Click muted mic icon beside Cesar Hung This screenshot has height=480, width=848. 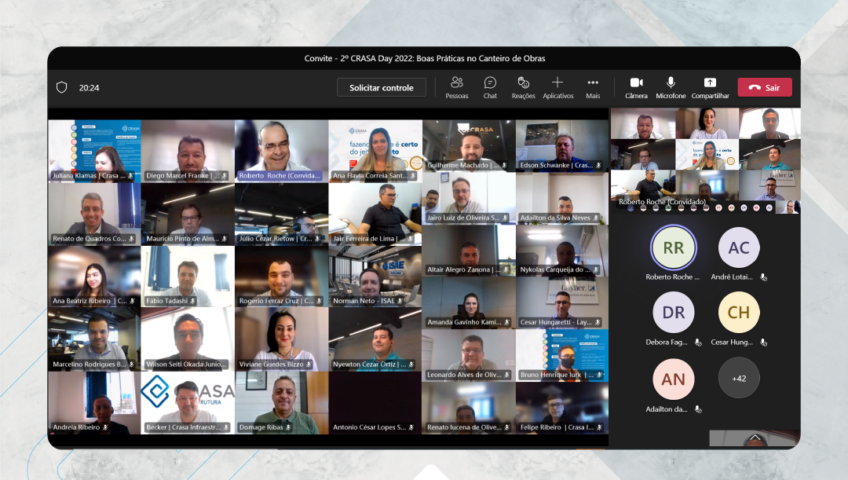point(763,342)
